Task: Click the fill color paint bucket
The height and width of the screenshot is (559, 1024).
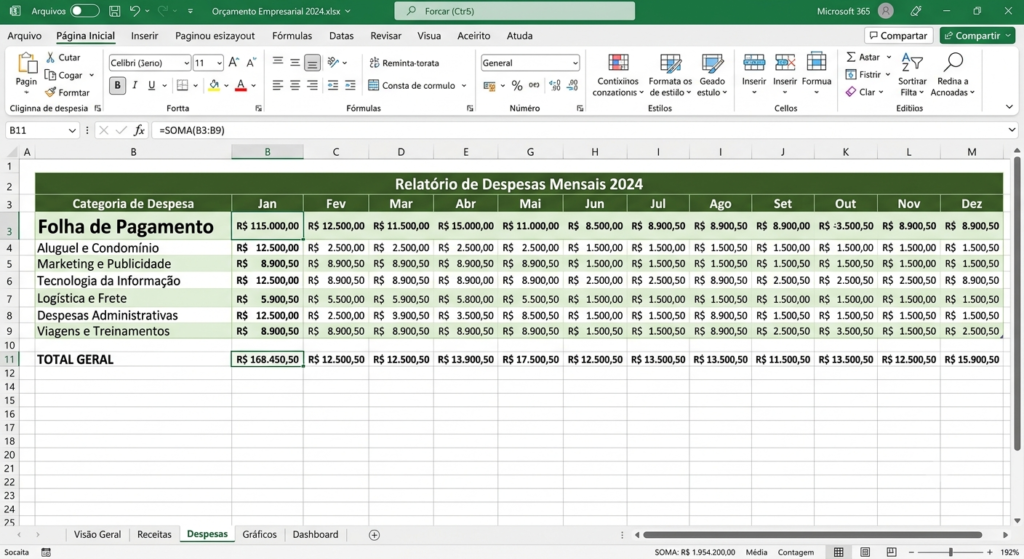Action: tap(214, 85)
